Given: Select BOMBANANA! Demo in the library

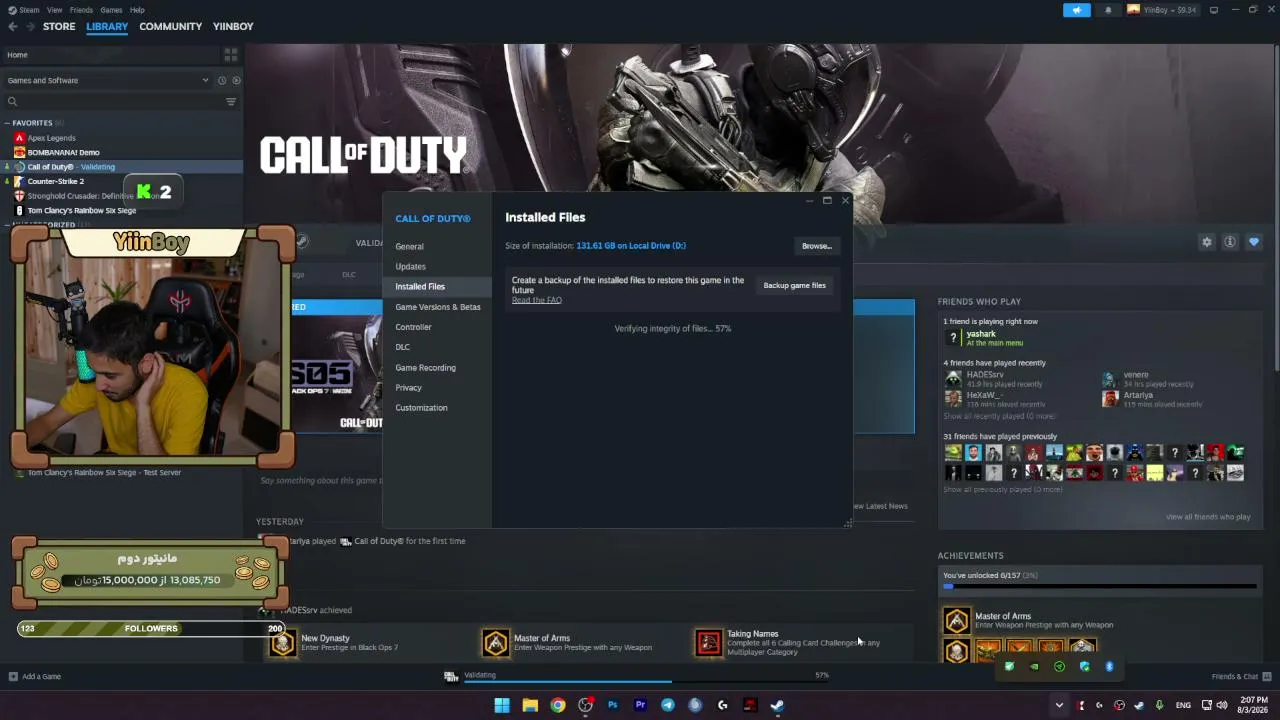Looking at the screenshot, I should 63,152.
